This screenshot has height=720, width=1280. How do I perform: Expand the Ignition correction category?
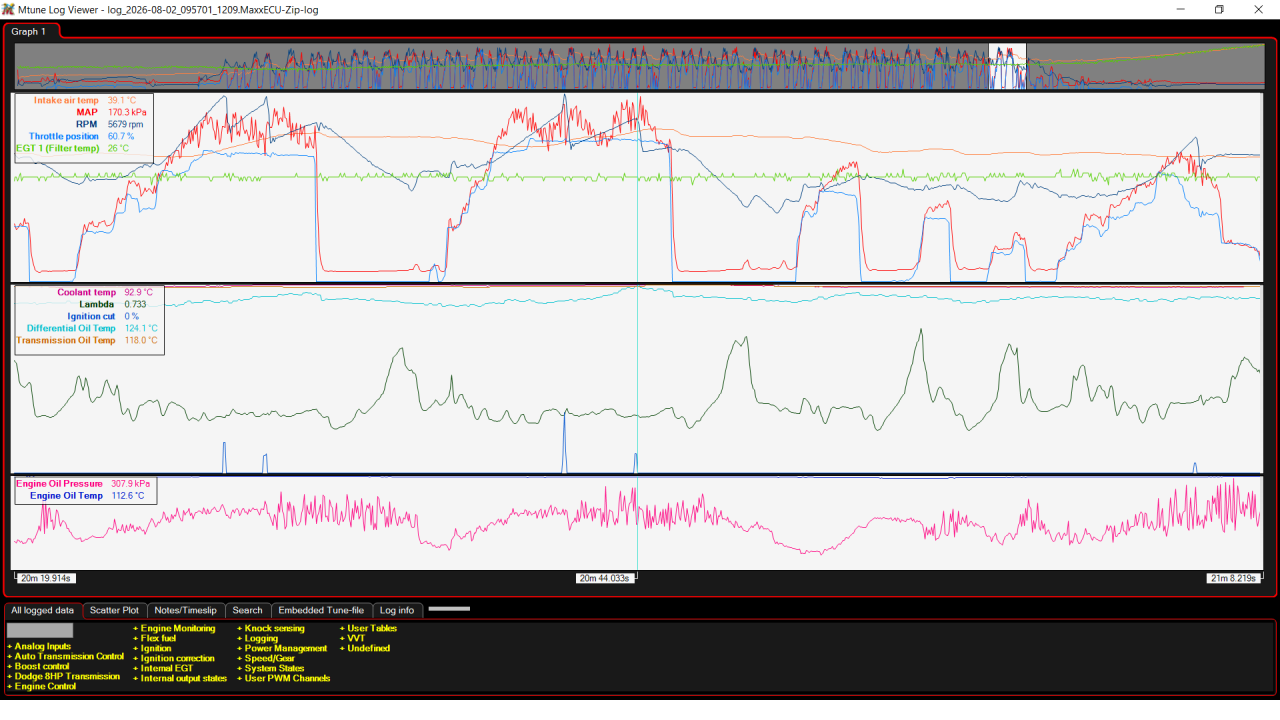[x=174, y=658]
